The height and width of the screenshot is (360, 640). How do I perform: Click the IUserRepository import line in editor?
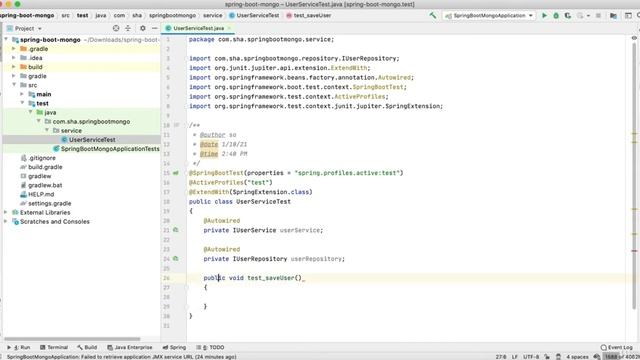294,58
